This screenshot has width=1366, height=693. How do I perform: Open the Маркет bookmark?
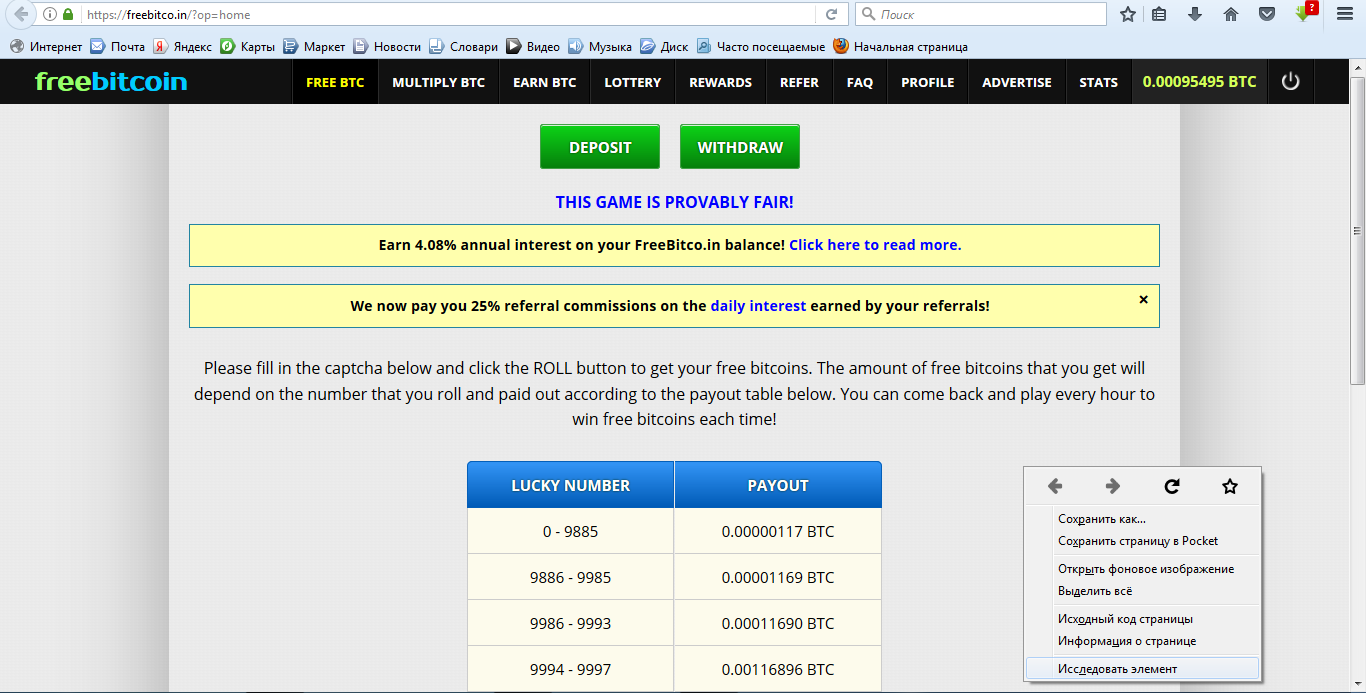(315, 46)
